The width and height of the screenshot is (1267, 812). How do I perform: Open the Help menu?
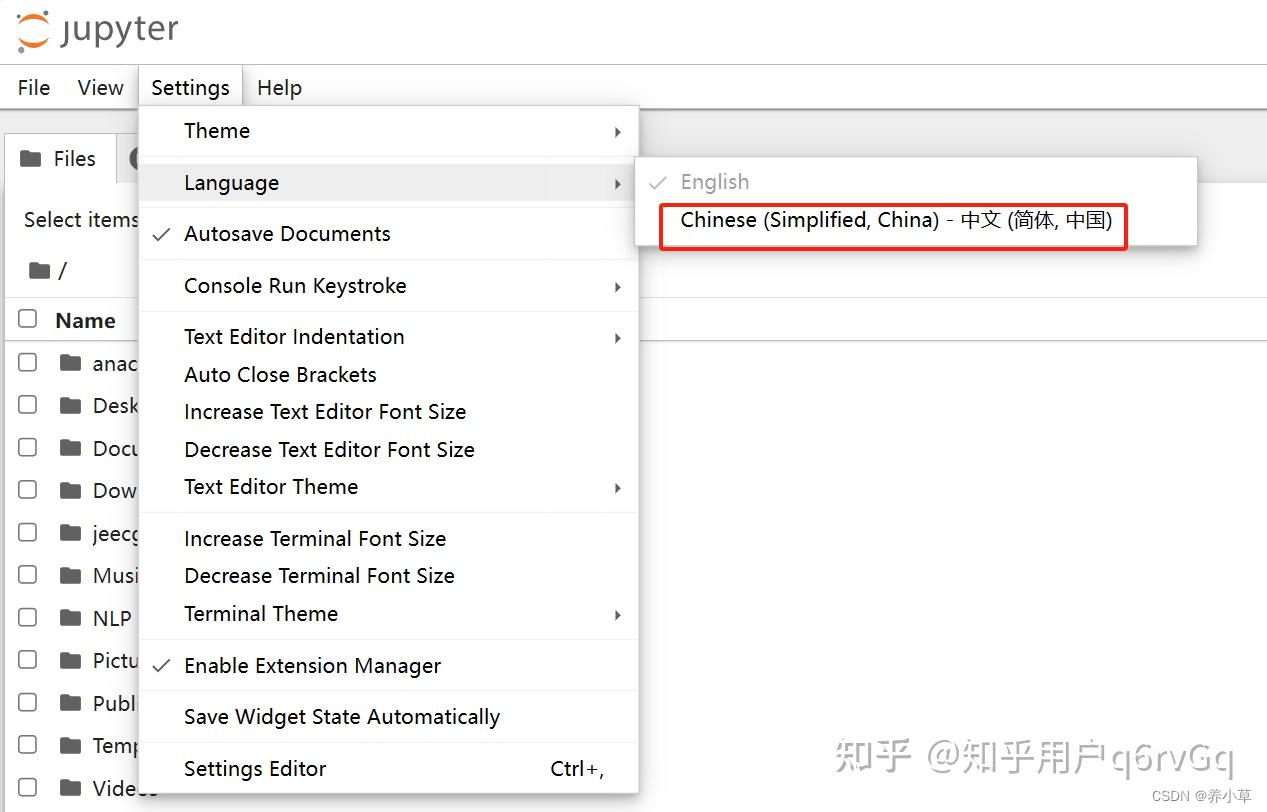[278, 87]
